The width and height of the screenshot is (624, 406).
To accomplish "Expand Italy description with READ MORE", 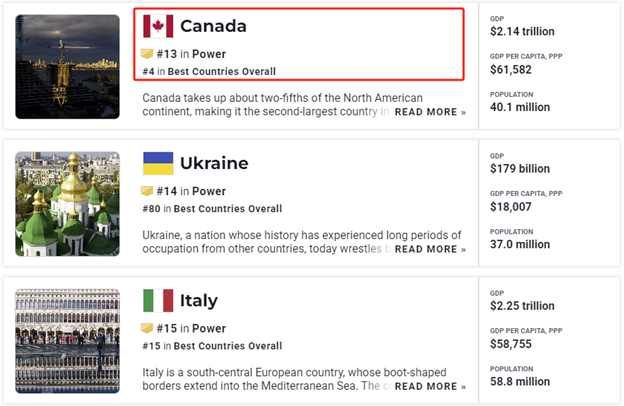I will coord(430,386).
